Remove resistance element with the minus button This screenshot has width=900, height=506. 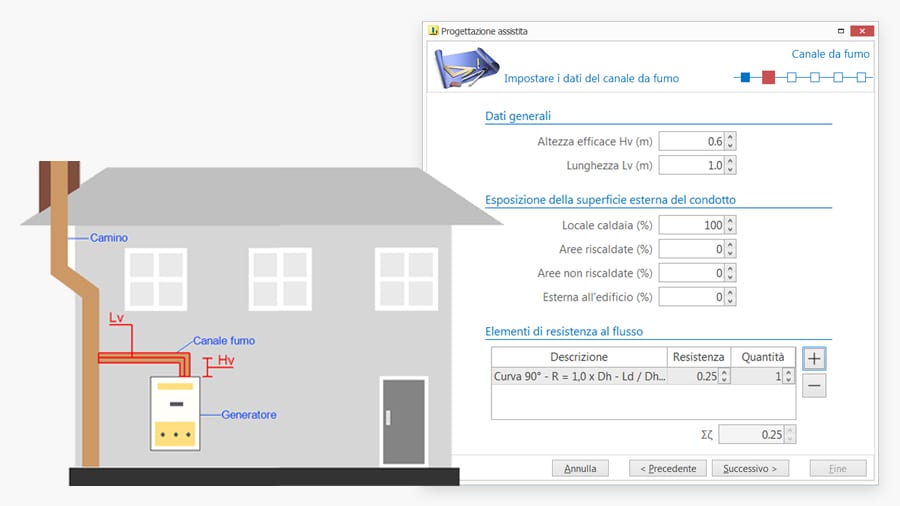[x=814, y=386]
